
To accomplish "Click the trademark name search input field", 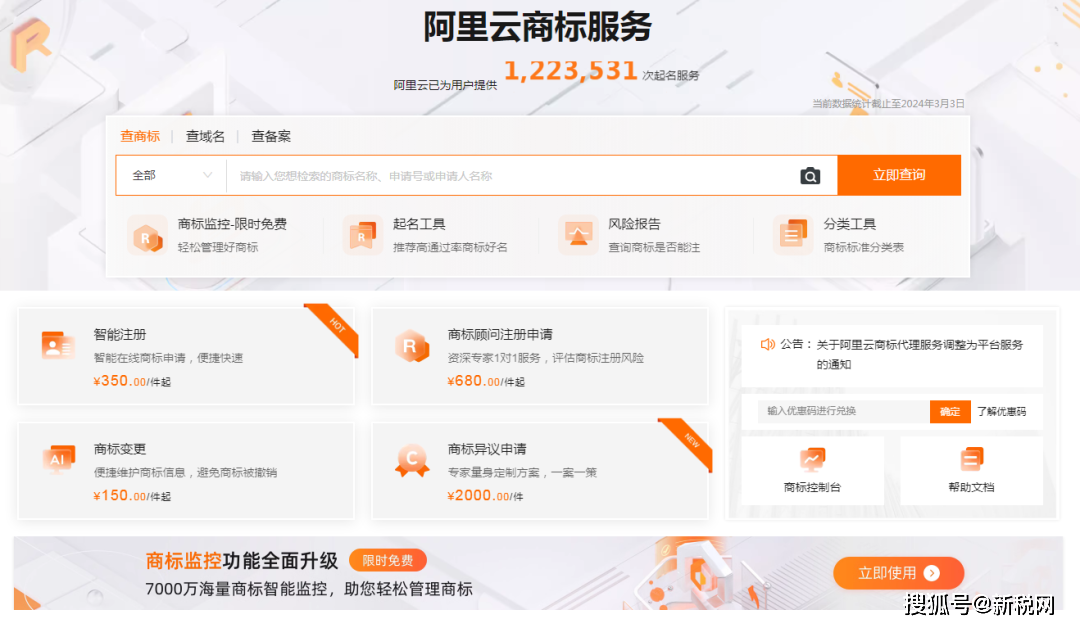I will tap(510, 176).
